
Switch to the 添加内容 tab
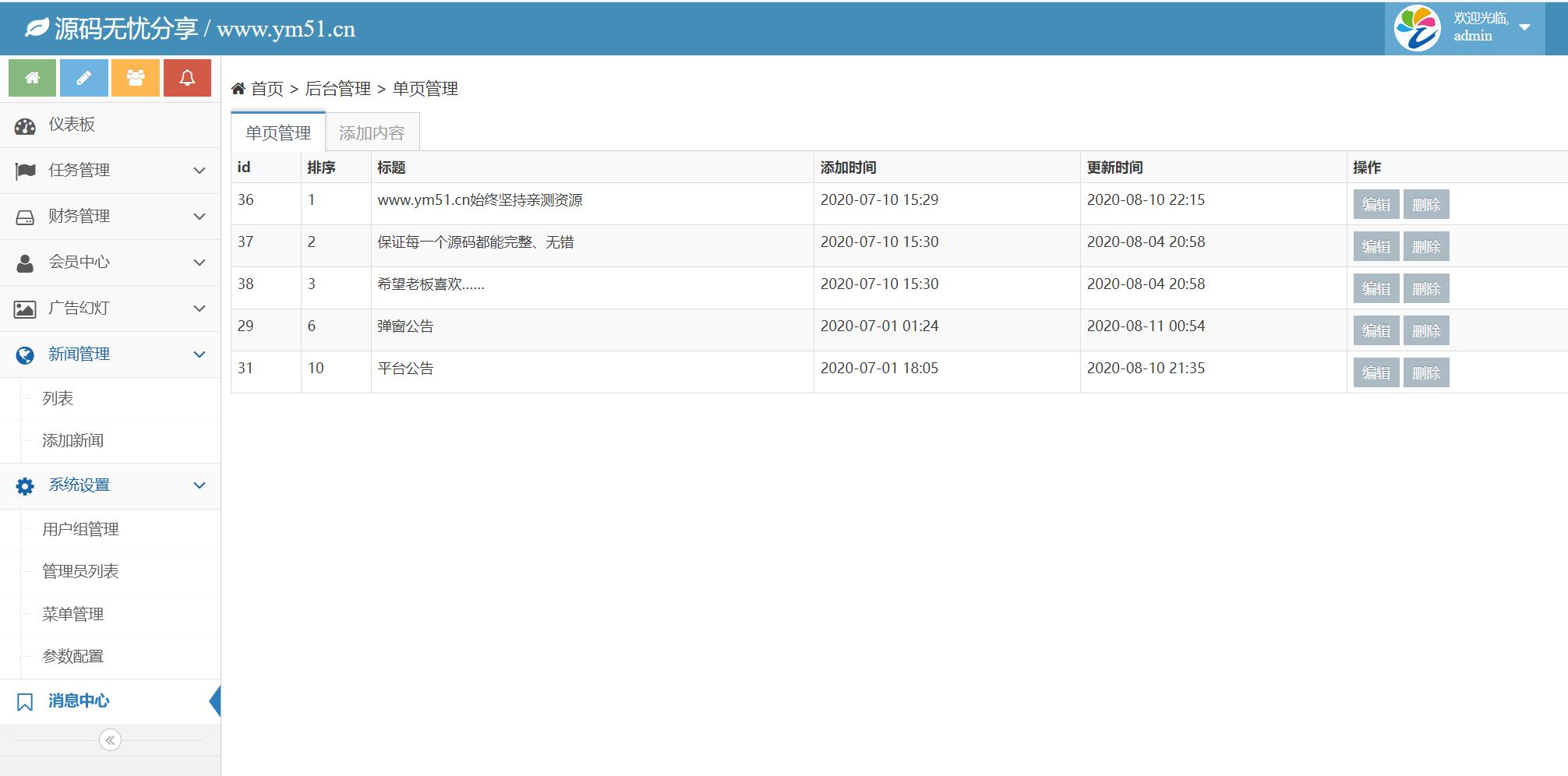[372, 133]
